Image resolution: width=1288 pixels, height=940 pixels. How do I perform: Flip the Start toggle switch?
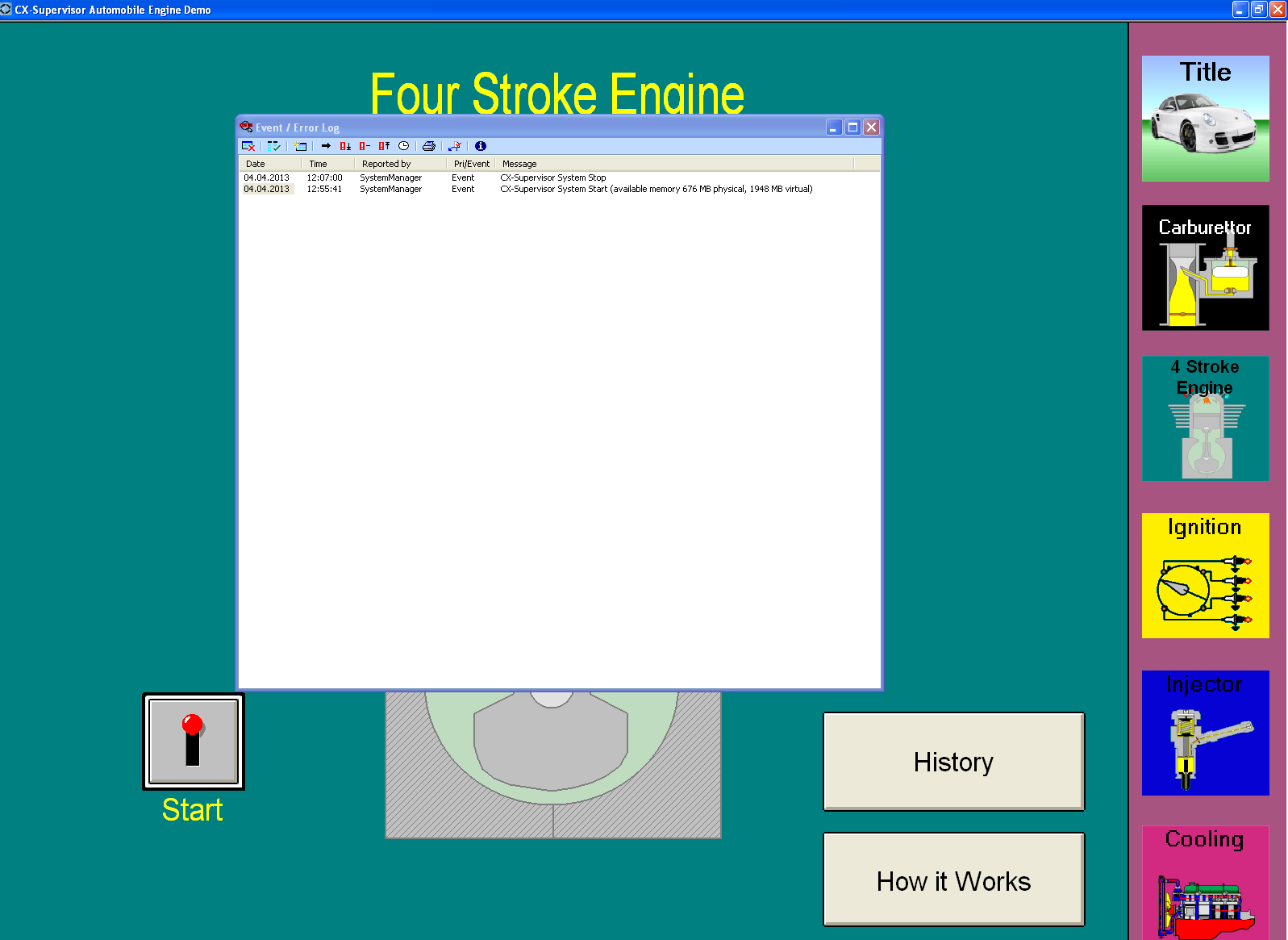point(194,741)
